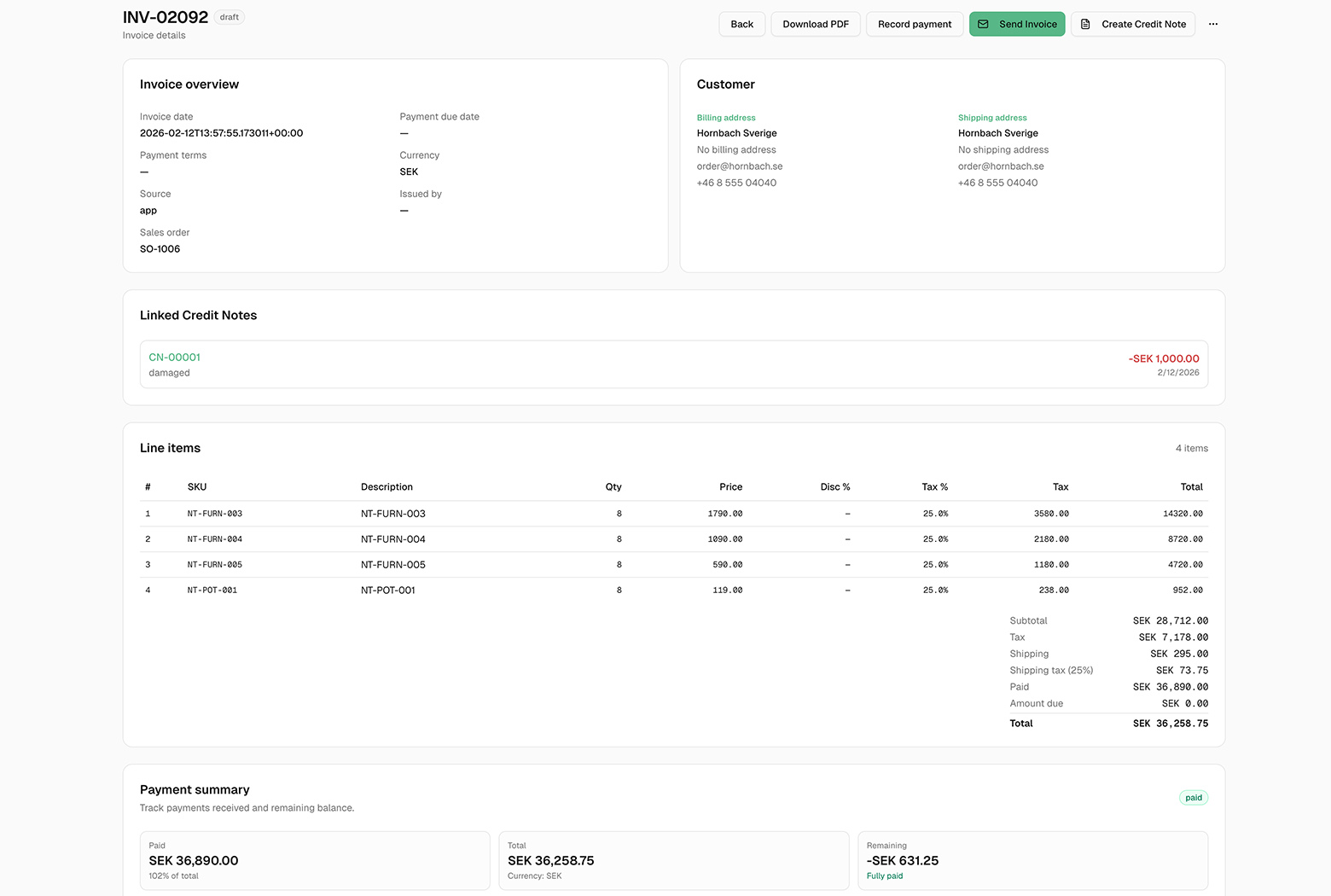The image size is (1331, 896).
Task: Click the Back button
Action: (741, 24)
